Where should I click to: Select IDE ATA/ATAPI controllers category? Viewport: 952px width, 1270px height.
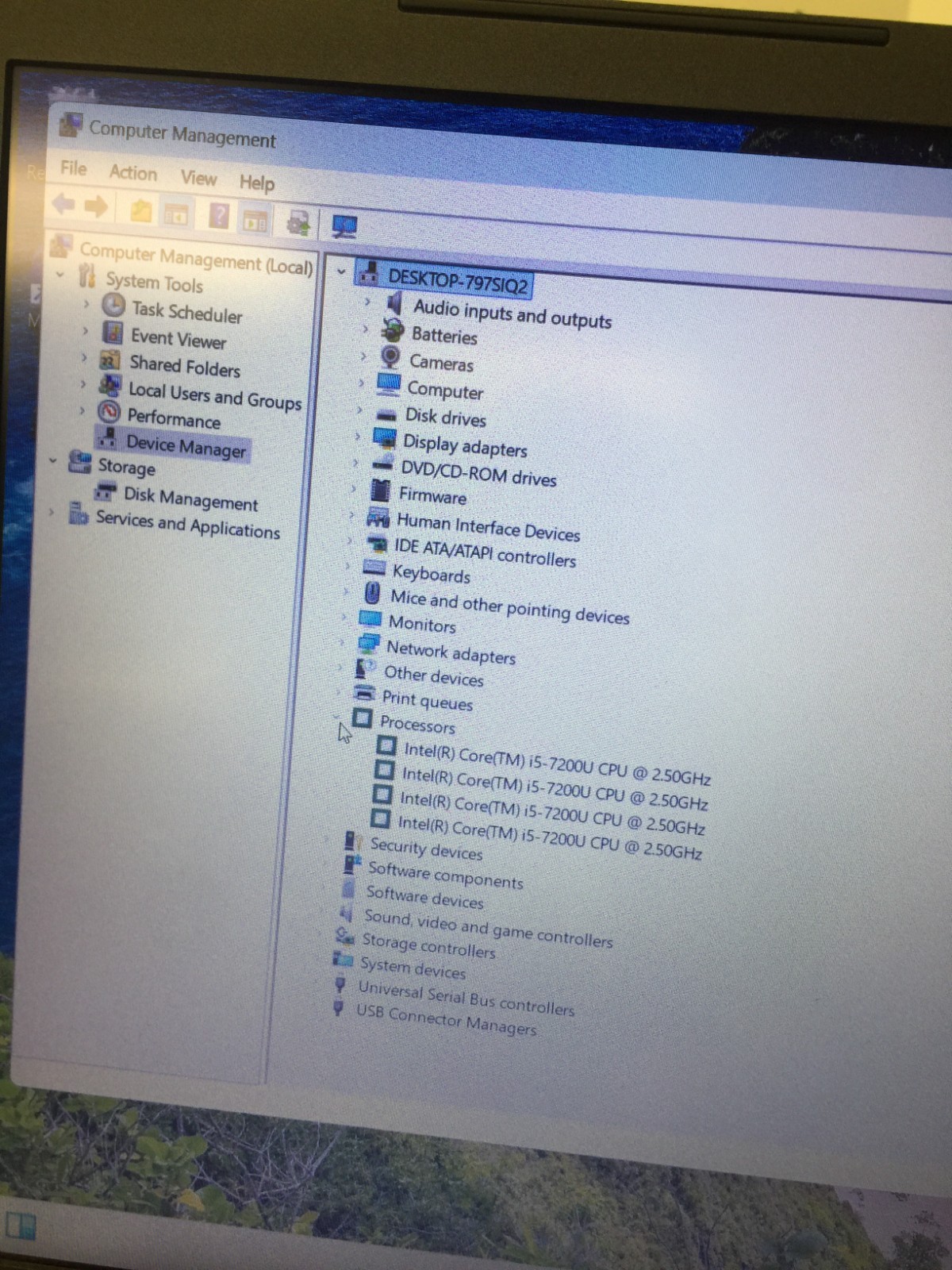[486, 552]
